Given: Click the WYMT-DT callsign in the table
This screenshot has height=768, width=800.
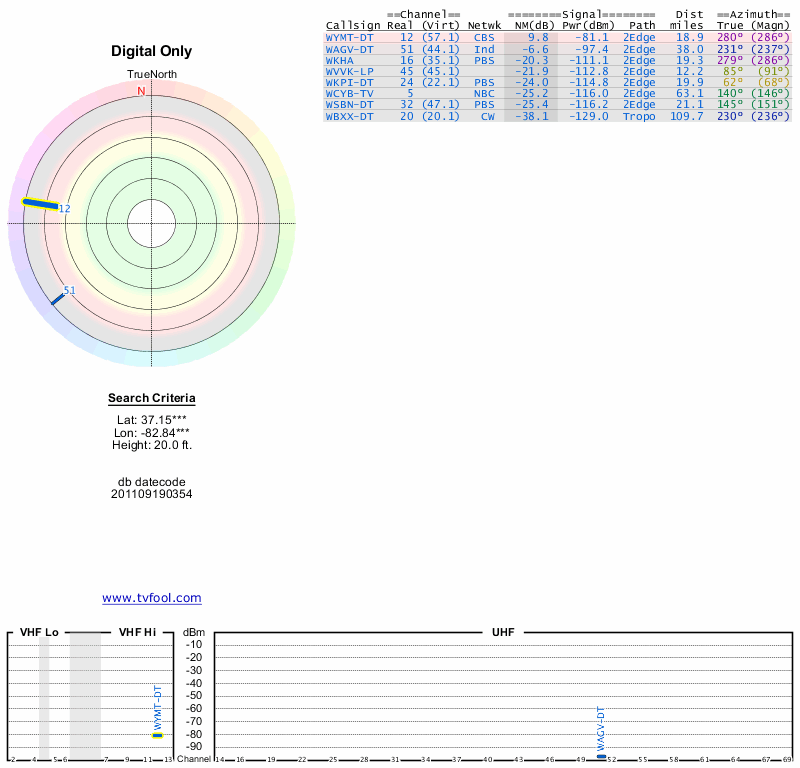Looking at the screenshot, I should (x=349, y=37).
